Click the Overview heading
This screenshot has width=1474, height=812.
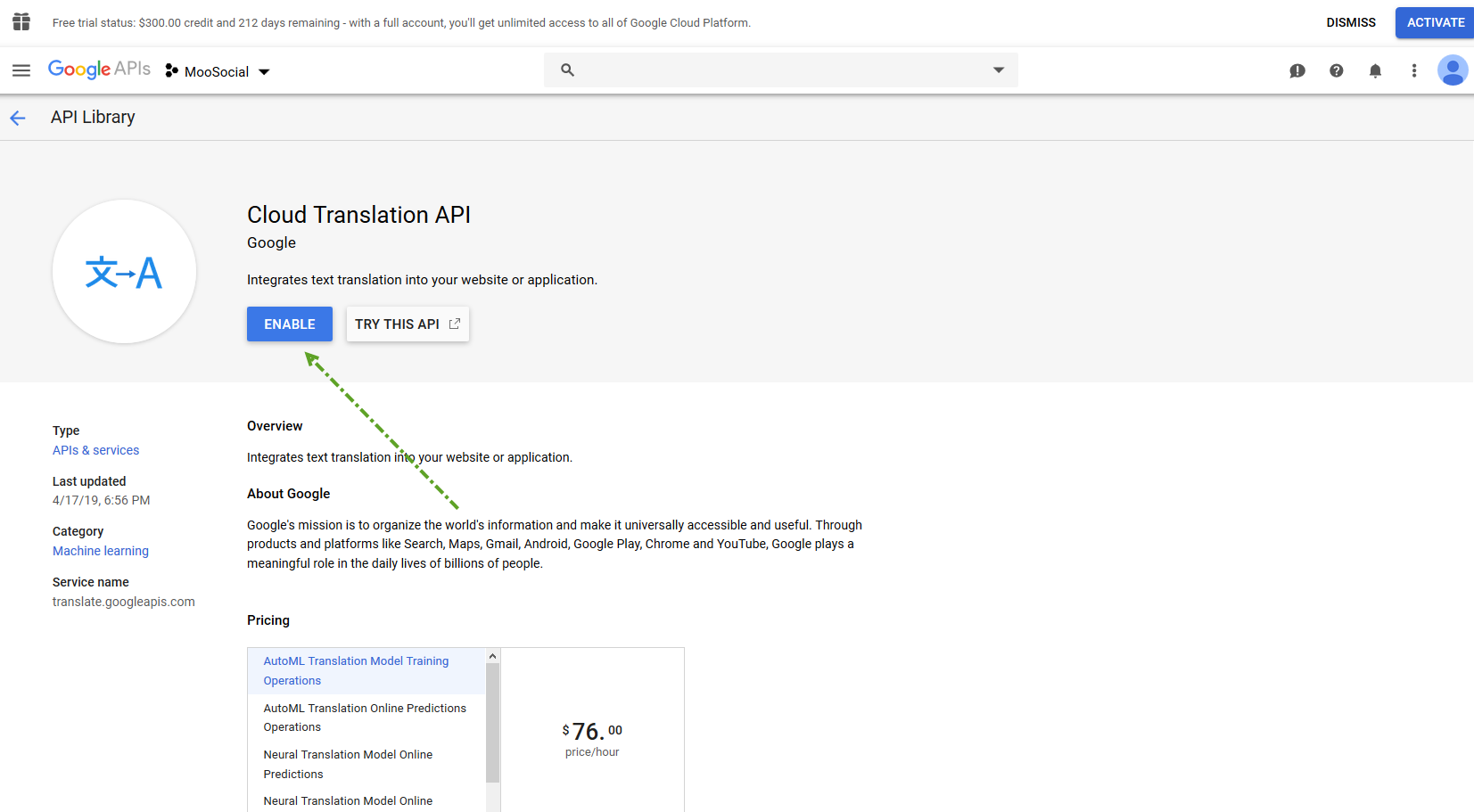[x=275, y=426]
